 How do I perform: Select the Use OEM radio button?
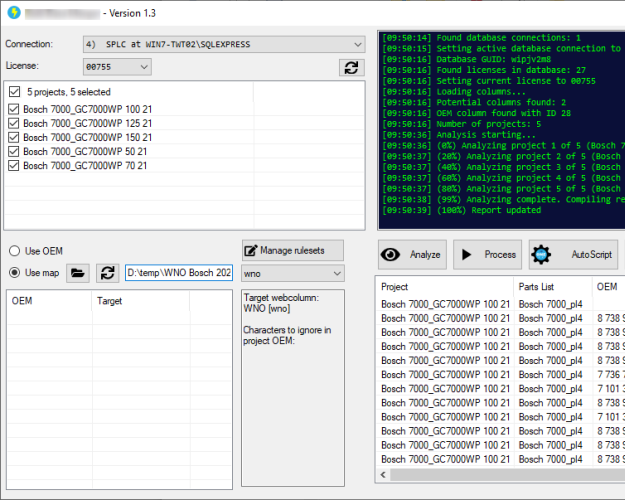pos(16,250)
